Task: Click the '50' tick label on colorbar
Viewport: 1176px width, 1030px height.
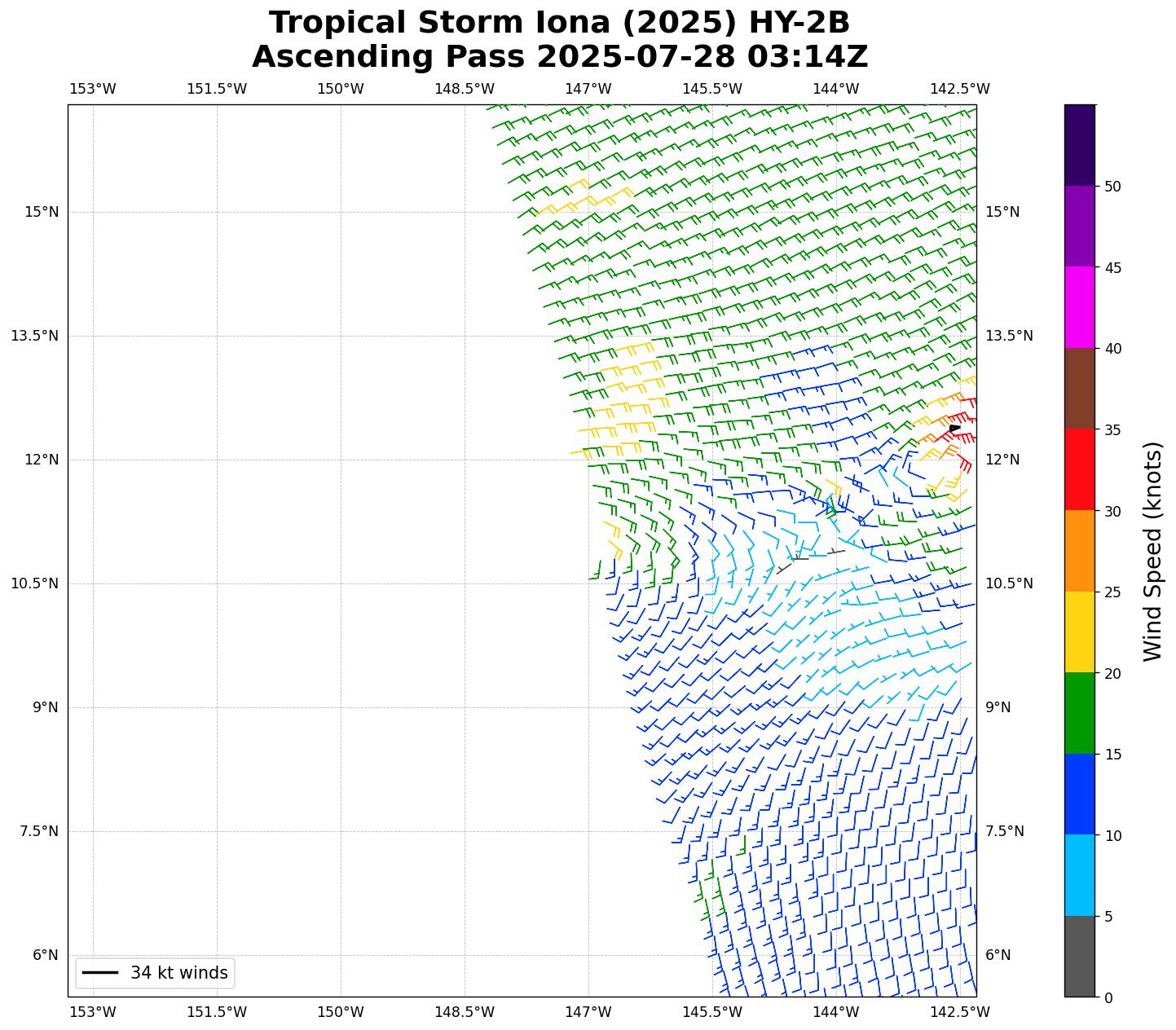Action: (x=1112, y=187)
